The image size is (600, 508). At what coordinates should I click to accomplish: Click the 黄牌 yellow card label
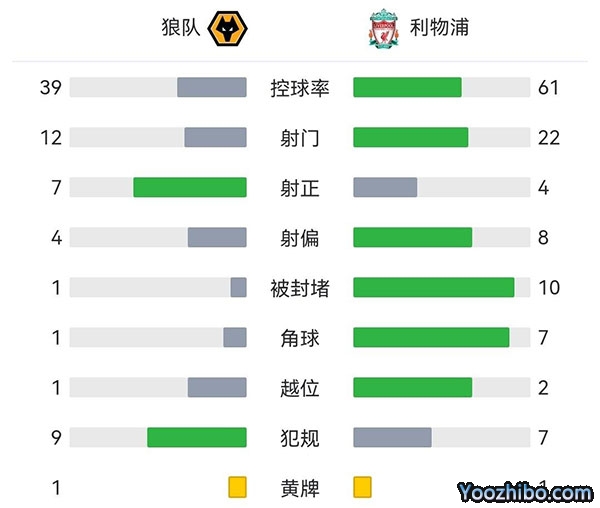coord(300,488)
